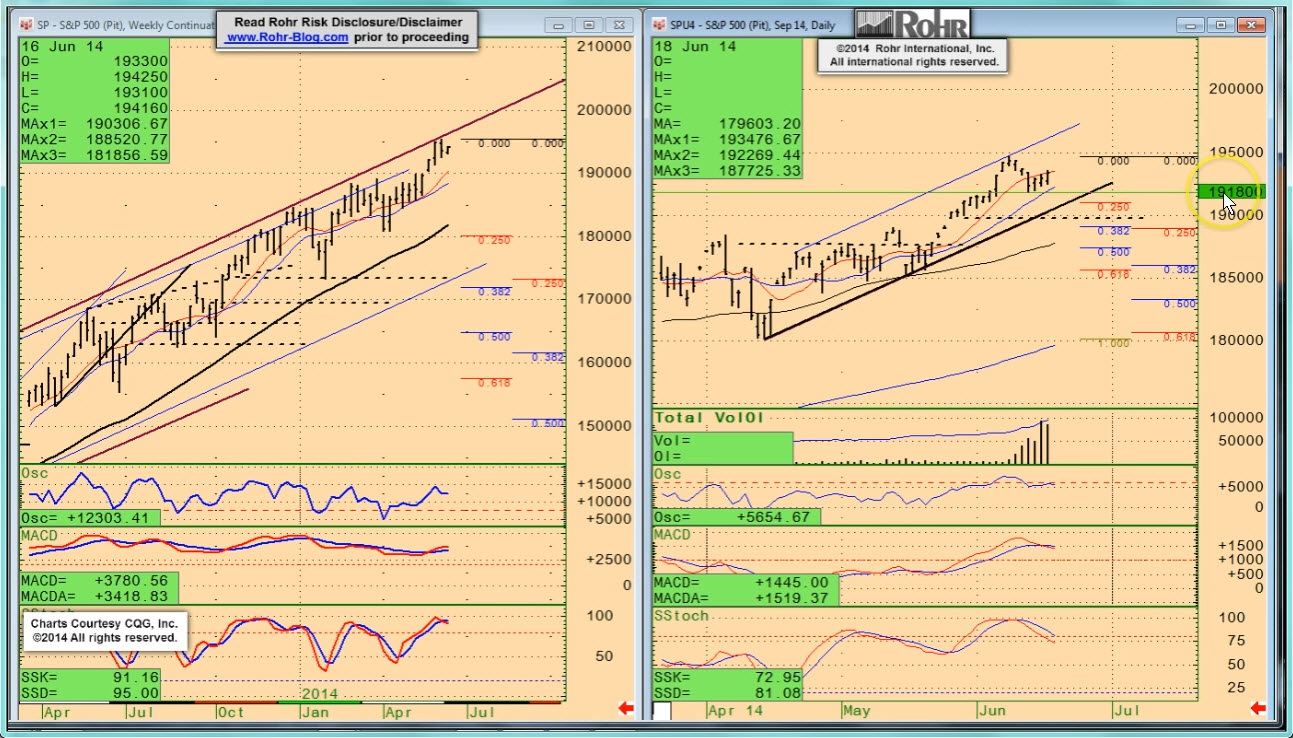Image resolution: width=1293 pixels, height=738 pixels.
Task: Click the www.Rohr-Blog.com link
Action: click(x=286, y=37)
